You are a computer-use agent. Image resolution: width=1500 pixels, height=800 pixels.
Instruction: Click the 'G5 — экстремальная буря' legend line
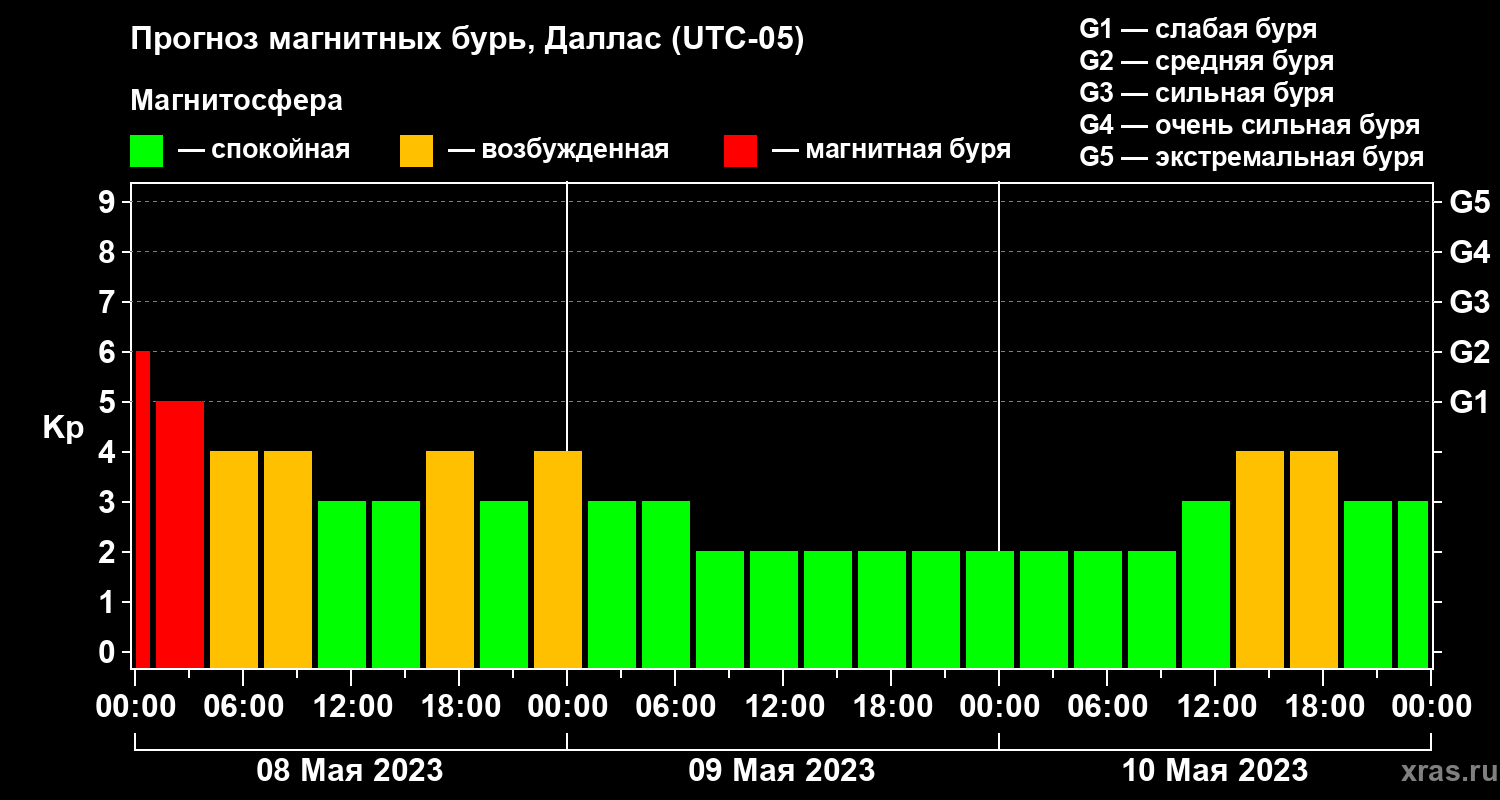1252,157
